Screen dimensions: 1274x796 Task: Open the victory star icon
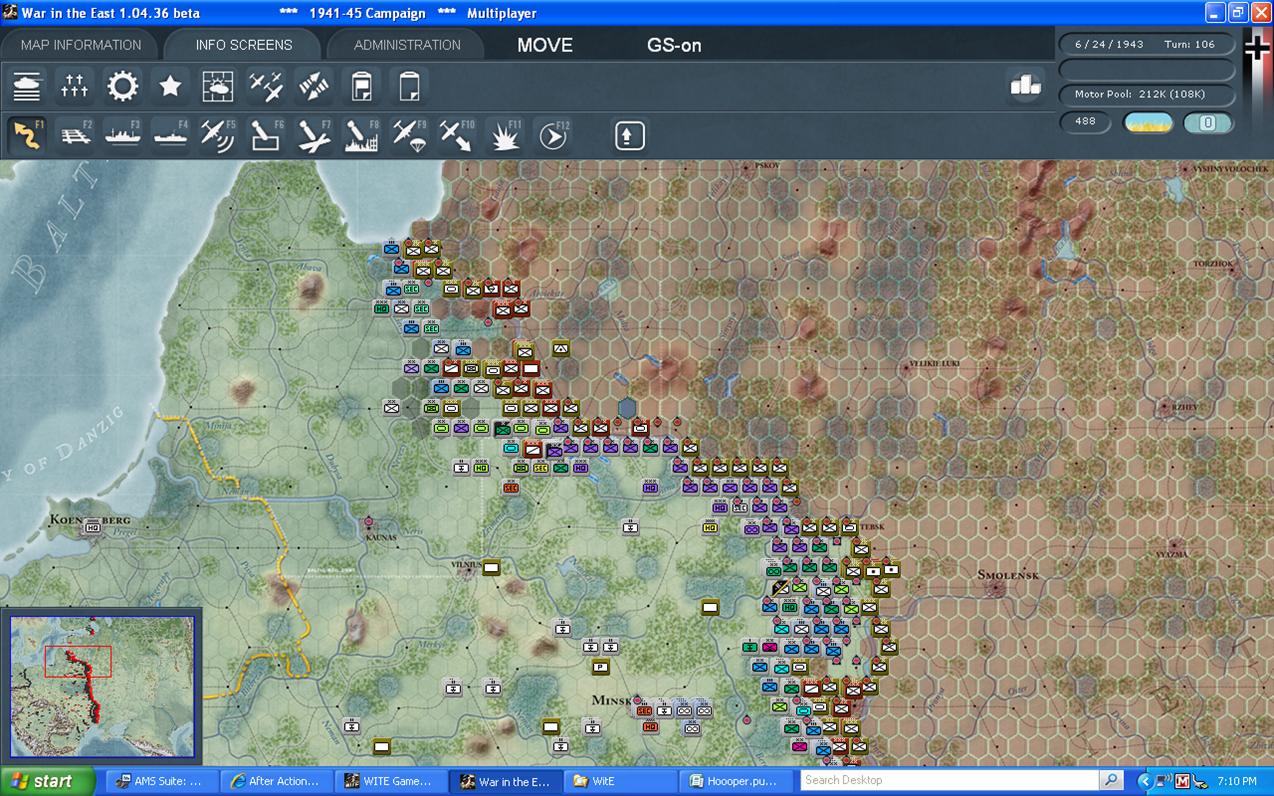pyautogui.click(x=171, y=87)
